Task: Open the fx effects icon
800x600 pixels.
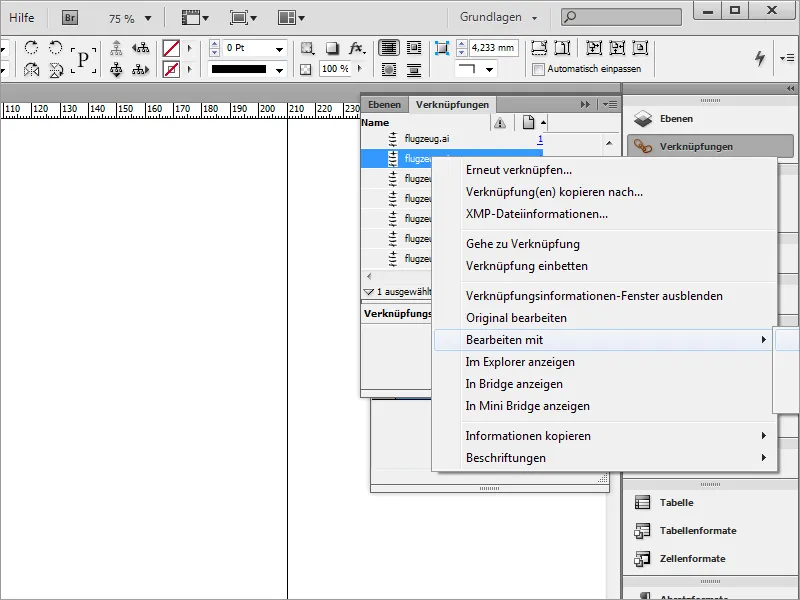Action: click(x=356, y=48)
